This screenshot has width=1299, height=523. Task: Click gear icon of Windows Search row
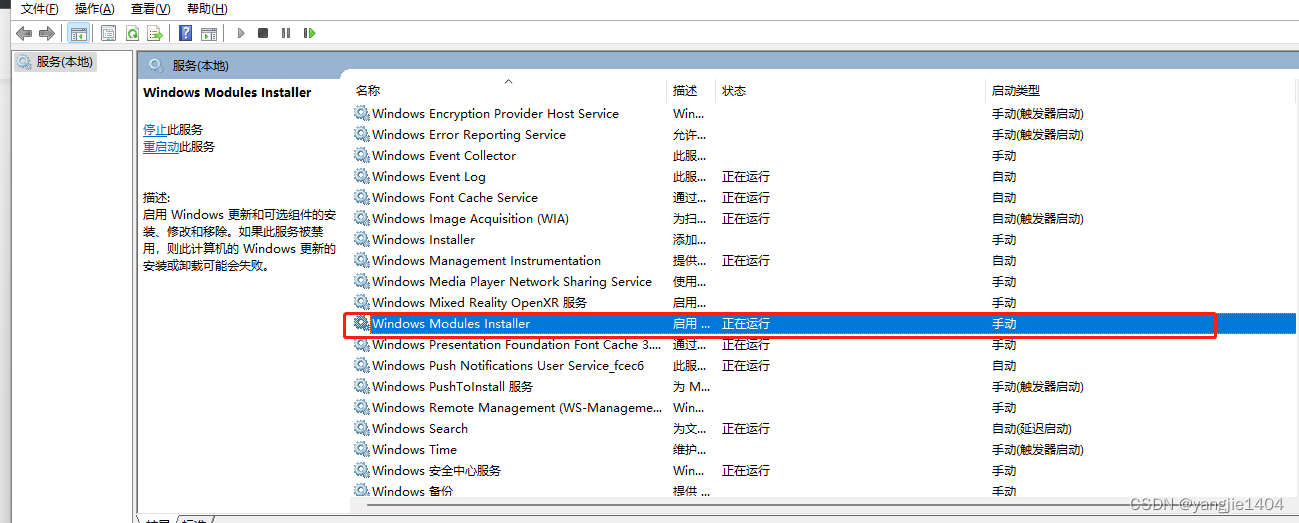[361, 428]
